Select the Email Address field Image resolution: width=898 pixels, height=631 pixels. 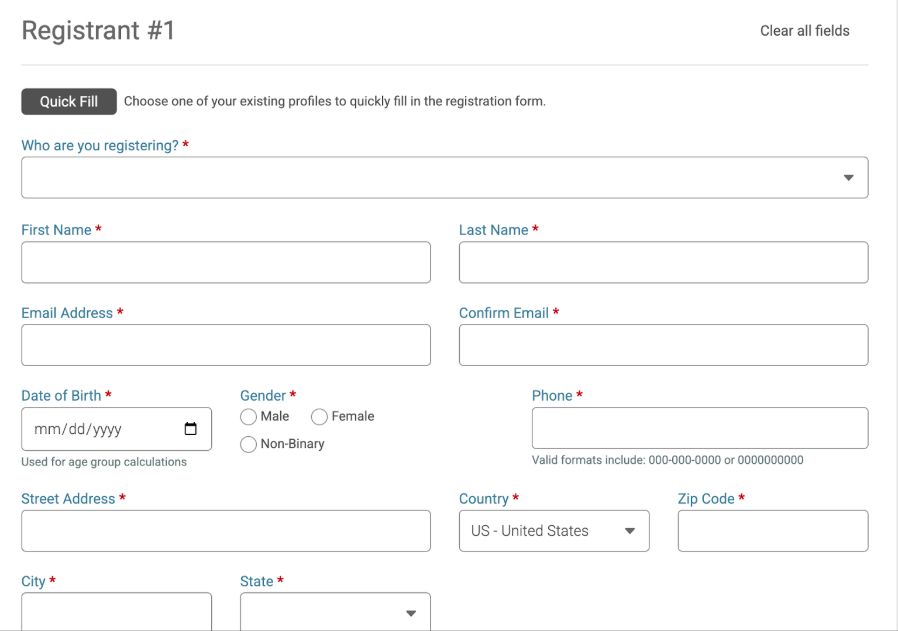click(226, 345)
